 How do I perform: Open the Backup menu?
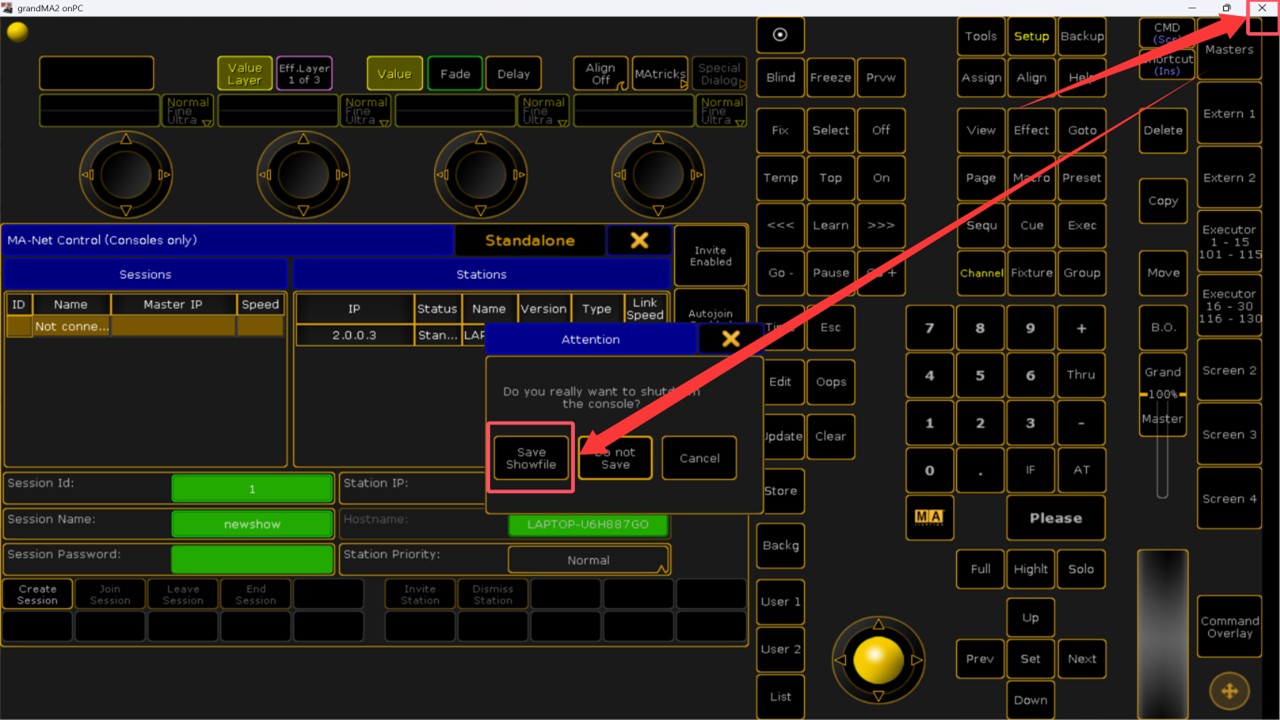click(x=1081, y=36)
